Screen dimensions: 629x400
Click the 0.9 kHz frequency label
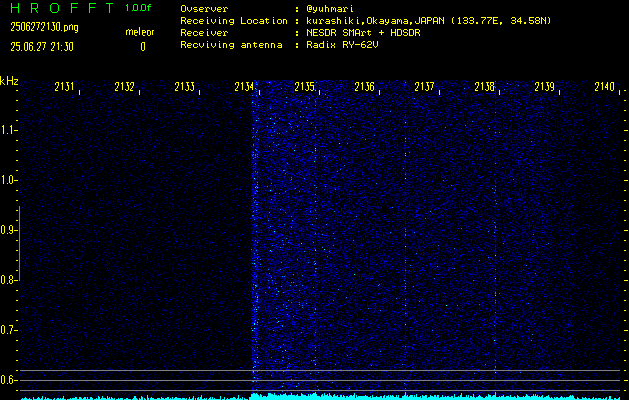pyautogui.click(x=7, y=230)
